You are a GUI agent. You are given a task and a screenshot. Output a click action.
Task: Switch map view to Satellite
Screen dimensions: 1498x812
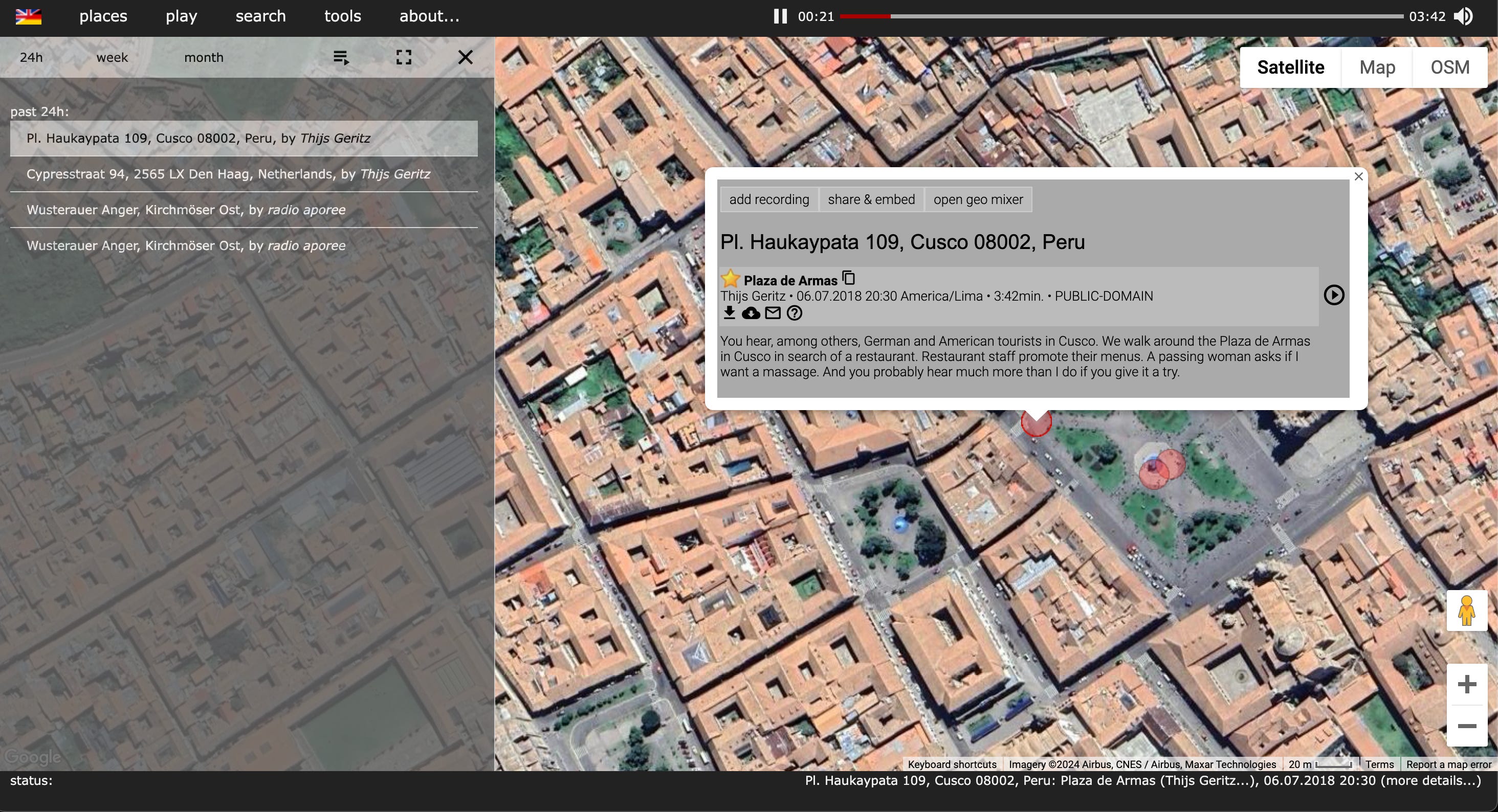[x=1290, y=67]
